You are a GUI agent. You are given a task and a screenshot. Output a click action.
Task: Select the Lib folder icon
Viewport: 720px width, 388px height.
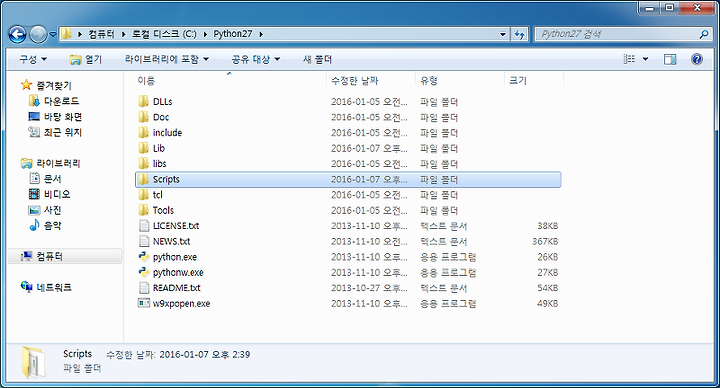(144, 148)
